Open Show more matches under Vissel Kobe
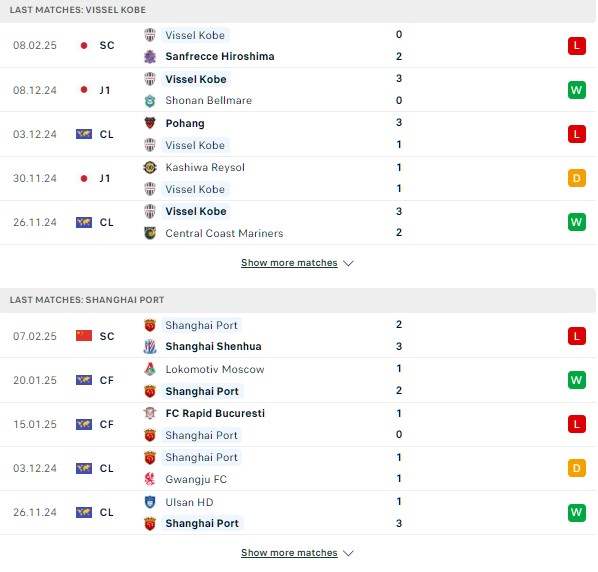This screenshot has width=598, height=572. click(289, 263)
